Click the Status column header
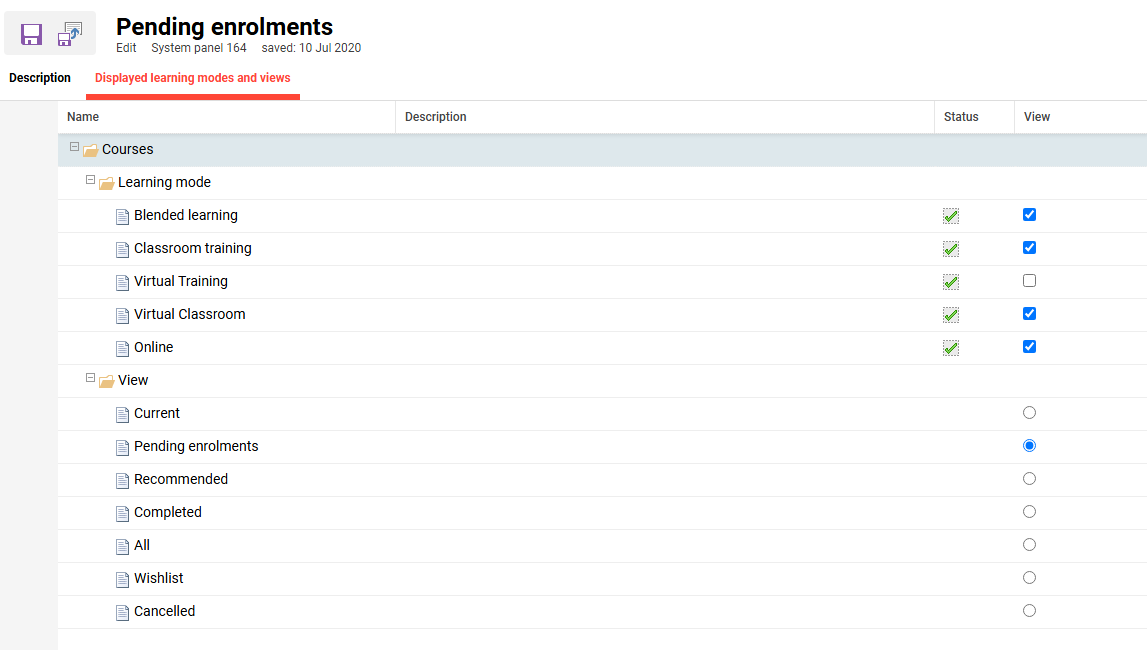 pos(960,117)
